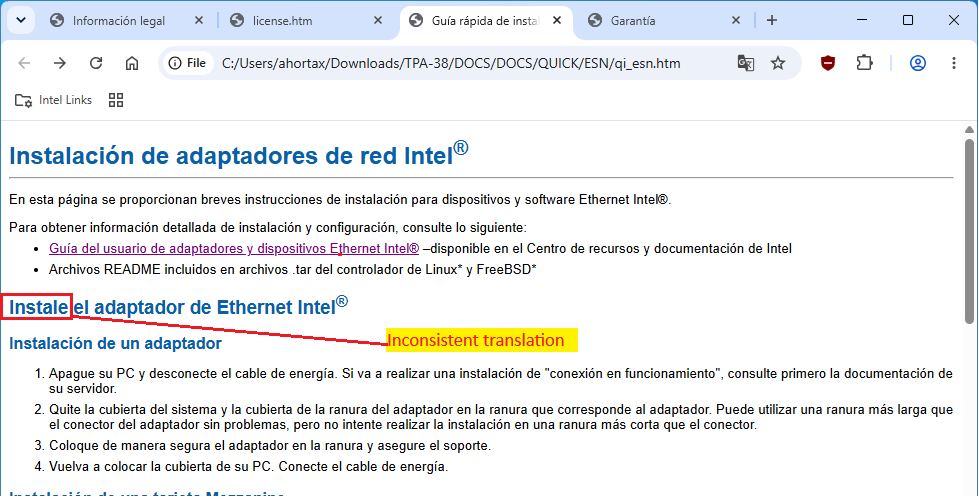Bookmark this page with the star icon

point(777,63)
